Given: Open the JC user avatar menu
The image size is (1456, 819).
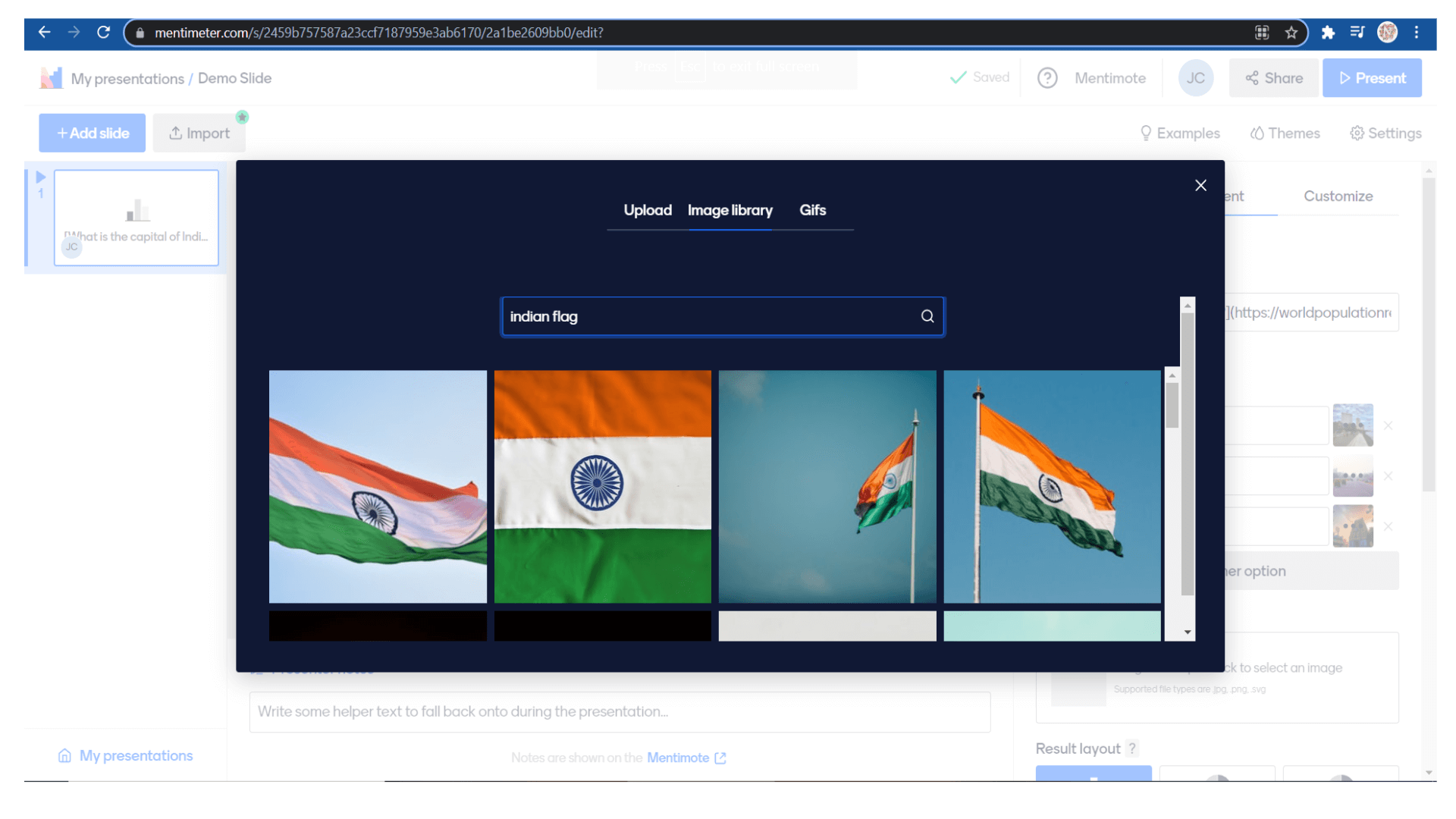Looking at the screenshot, I should pos(1196,78).
